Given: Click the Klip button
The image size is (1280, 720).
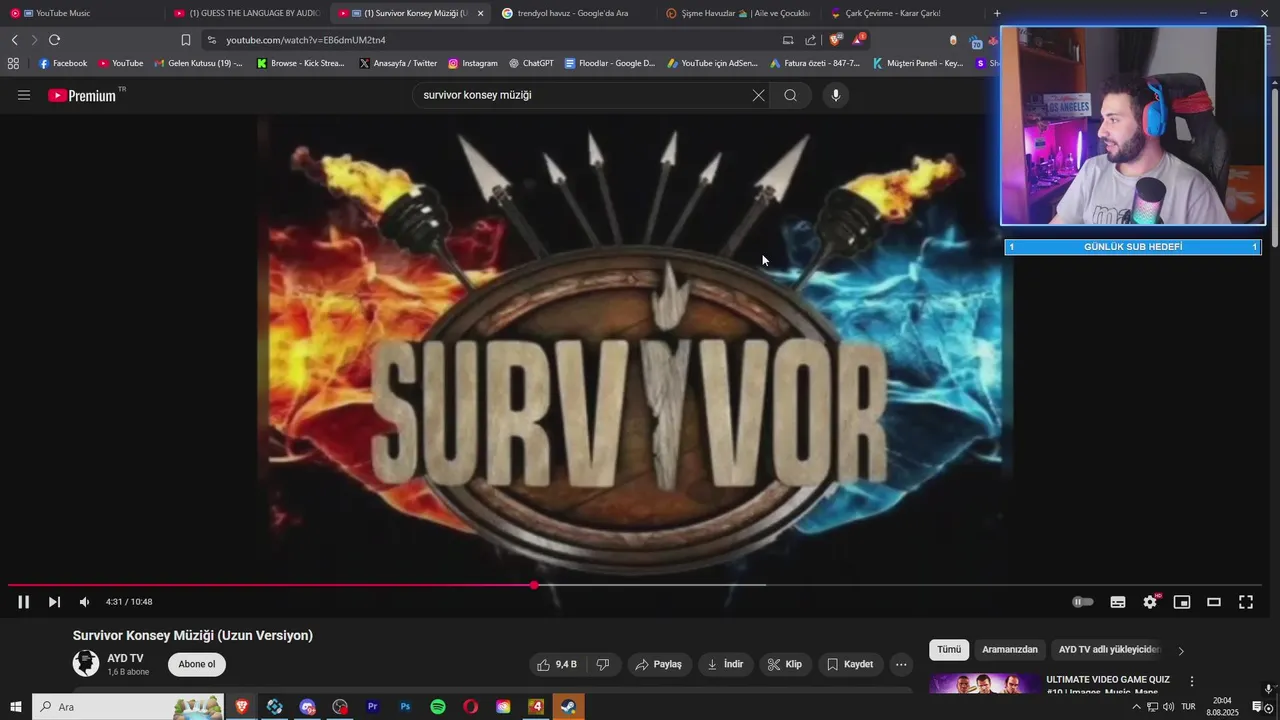Looking at the screenshot, I should [x=785, y=664].
